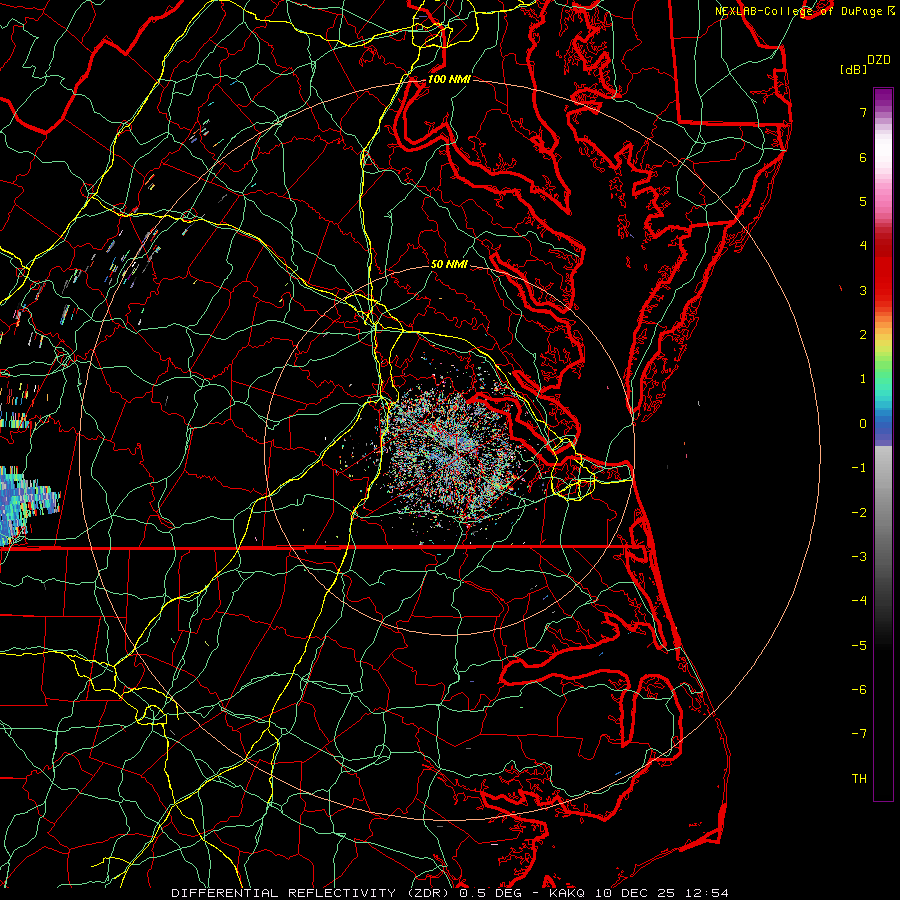Viewport: 900px width, 900px height.
Task: Click the 100 NMI range ring label
Action: [x=449, y=79]
